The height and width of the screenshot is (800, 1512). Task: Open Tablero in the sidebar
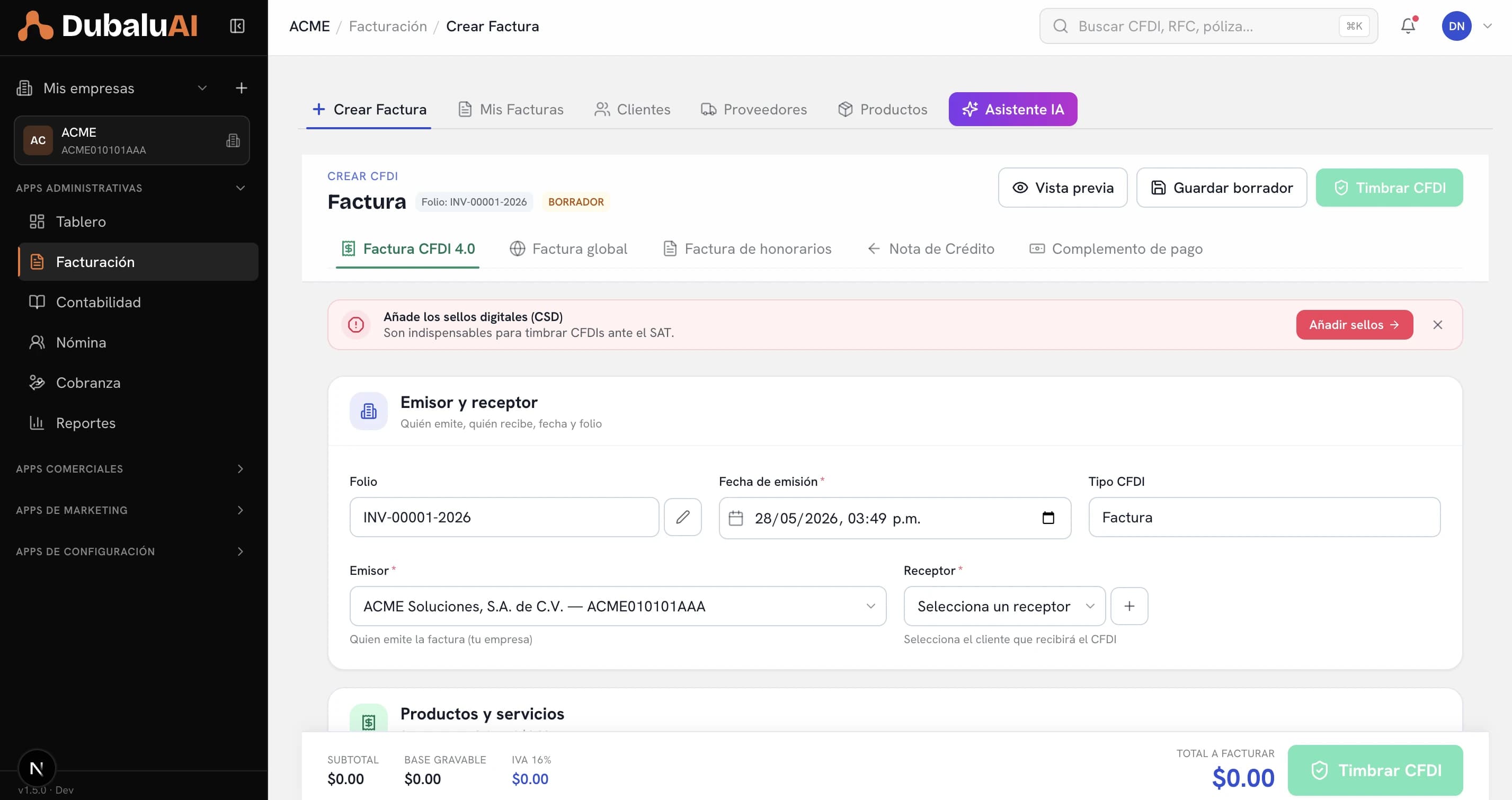pyautogui.click(x=137, y=222)
